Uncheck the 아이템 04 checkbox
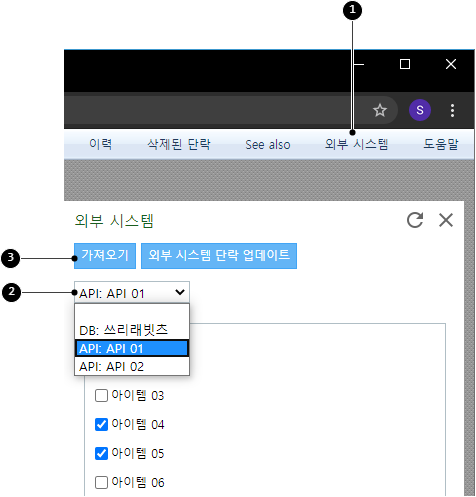Image resolution: width=476 pixels, height=497 pixels. (x=101, y=425)
